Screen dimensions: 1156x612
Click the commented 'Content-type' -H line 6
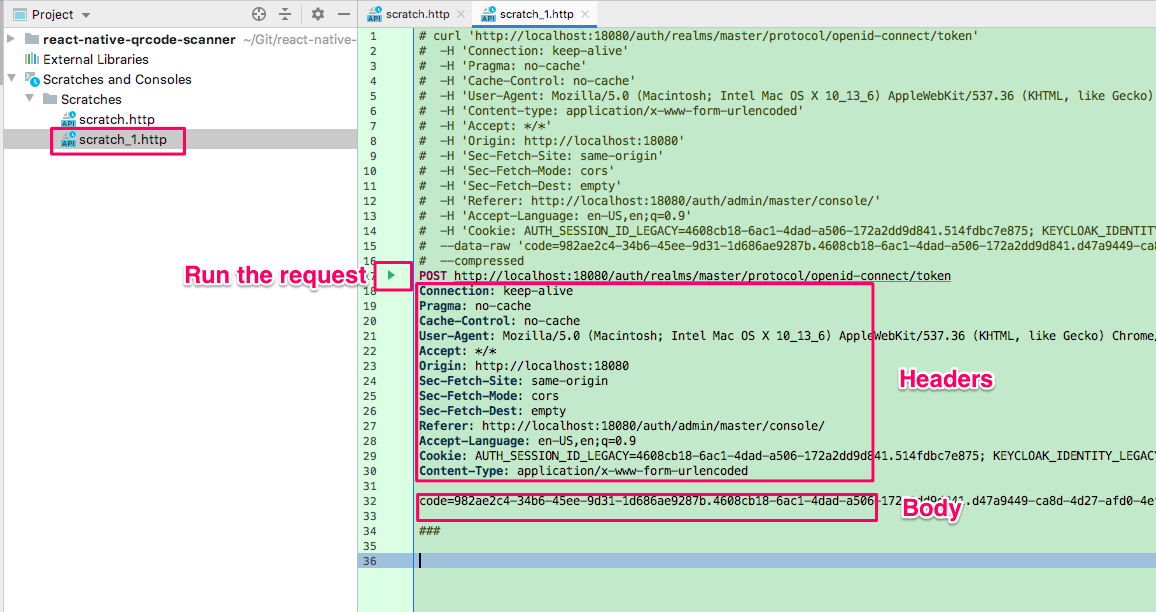[x=611, y=111]
